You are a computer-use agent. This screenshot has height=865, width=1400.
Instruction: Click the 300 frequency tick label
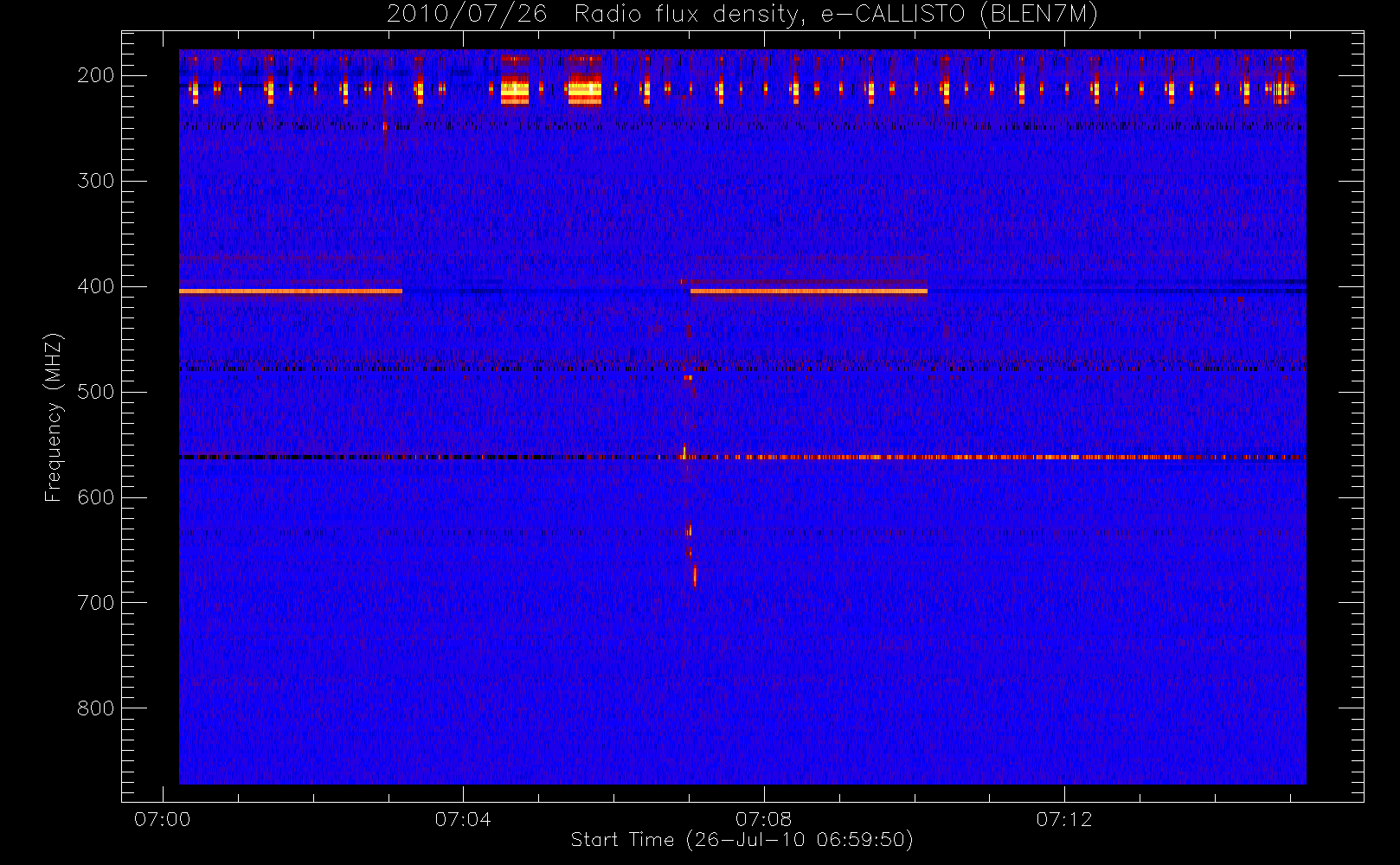pos(96,181)
